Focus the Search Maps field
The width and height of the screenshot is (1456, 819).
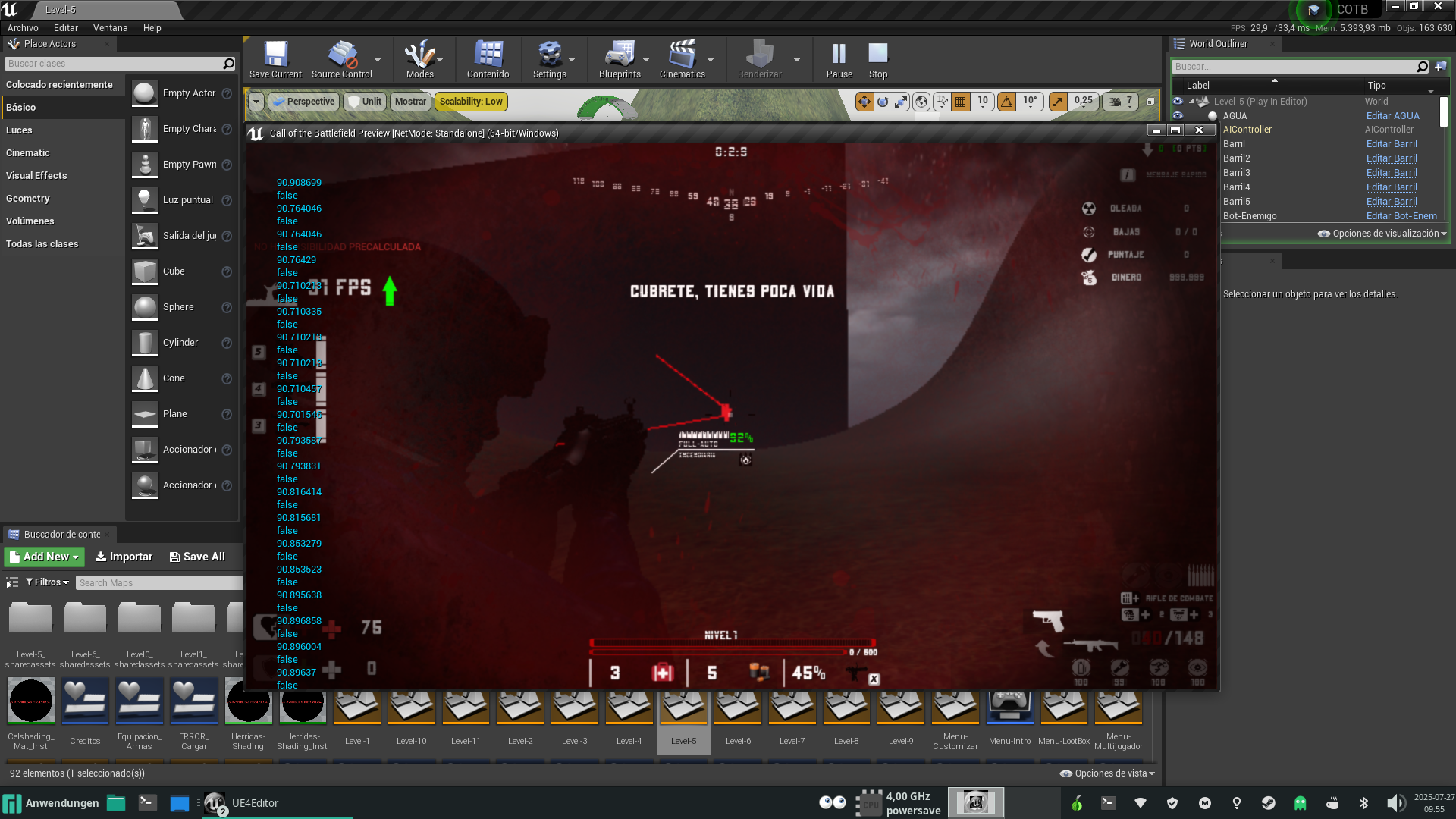[x=159, y=583]
